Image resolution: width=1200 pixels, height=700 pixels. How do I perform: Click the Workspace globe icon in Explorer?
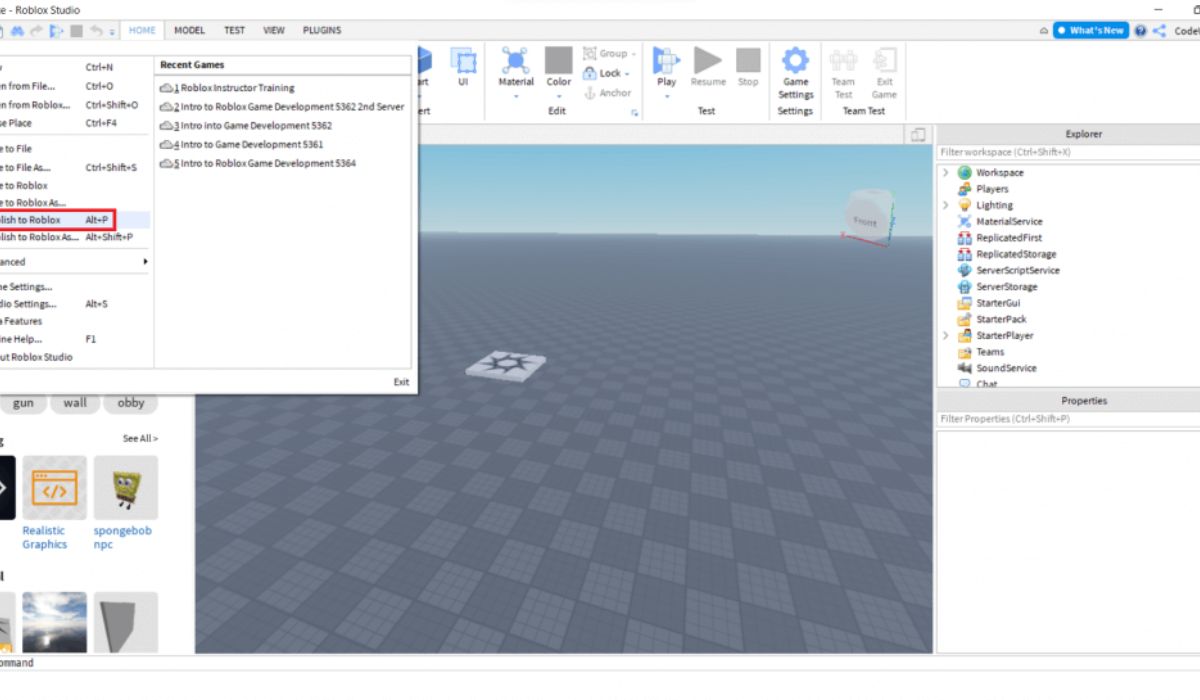pyautogui.click(x=965, y=173)
